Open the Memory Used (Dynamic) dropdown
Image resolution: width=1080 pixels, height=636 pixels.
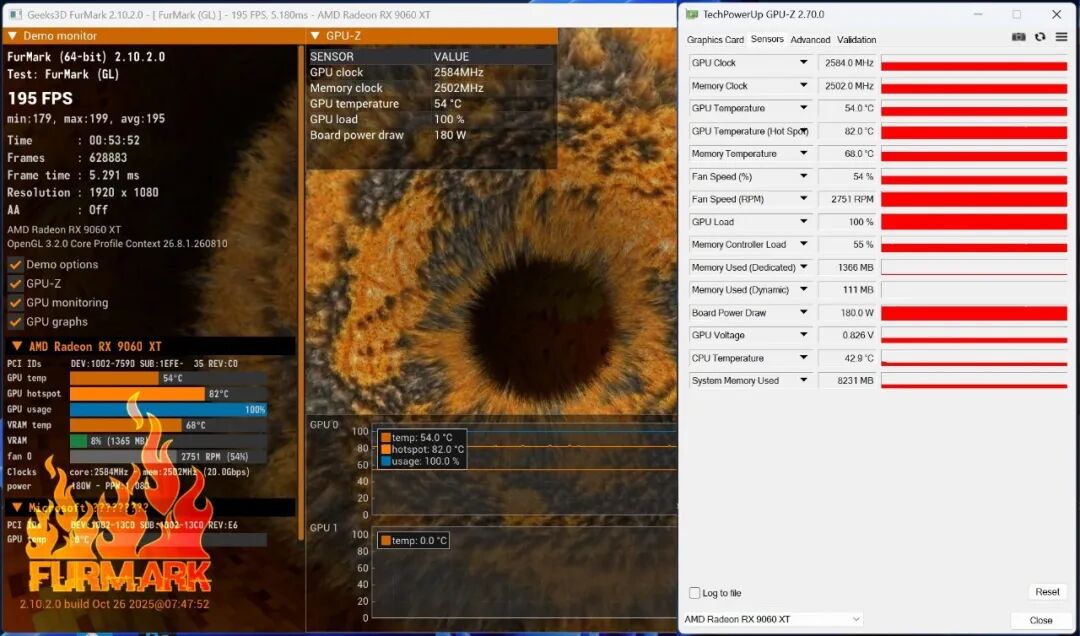803,290
